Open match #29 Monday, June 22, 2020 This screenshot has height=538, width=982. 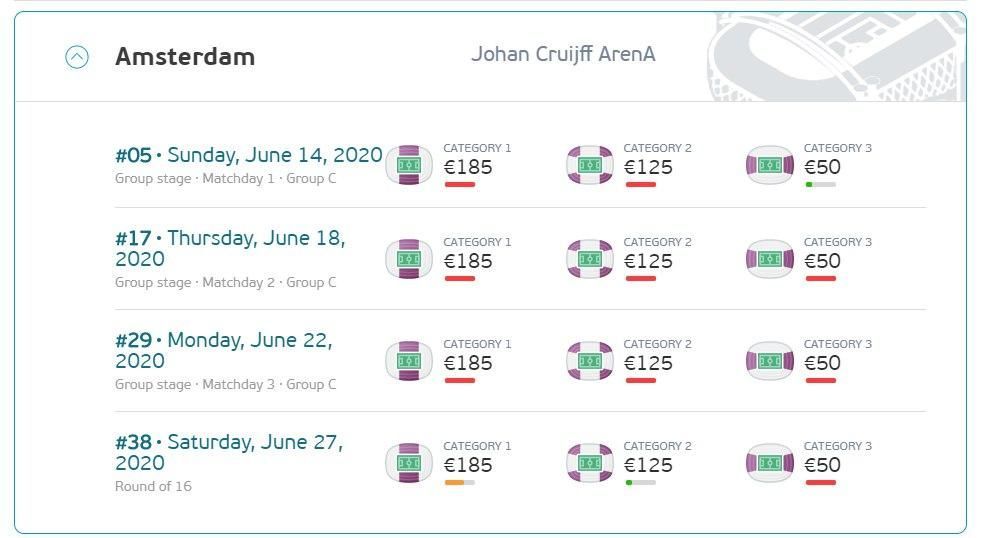[x=224, y=350]
